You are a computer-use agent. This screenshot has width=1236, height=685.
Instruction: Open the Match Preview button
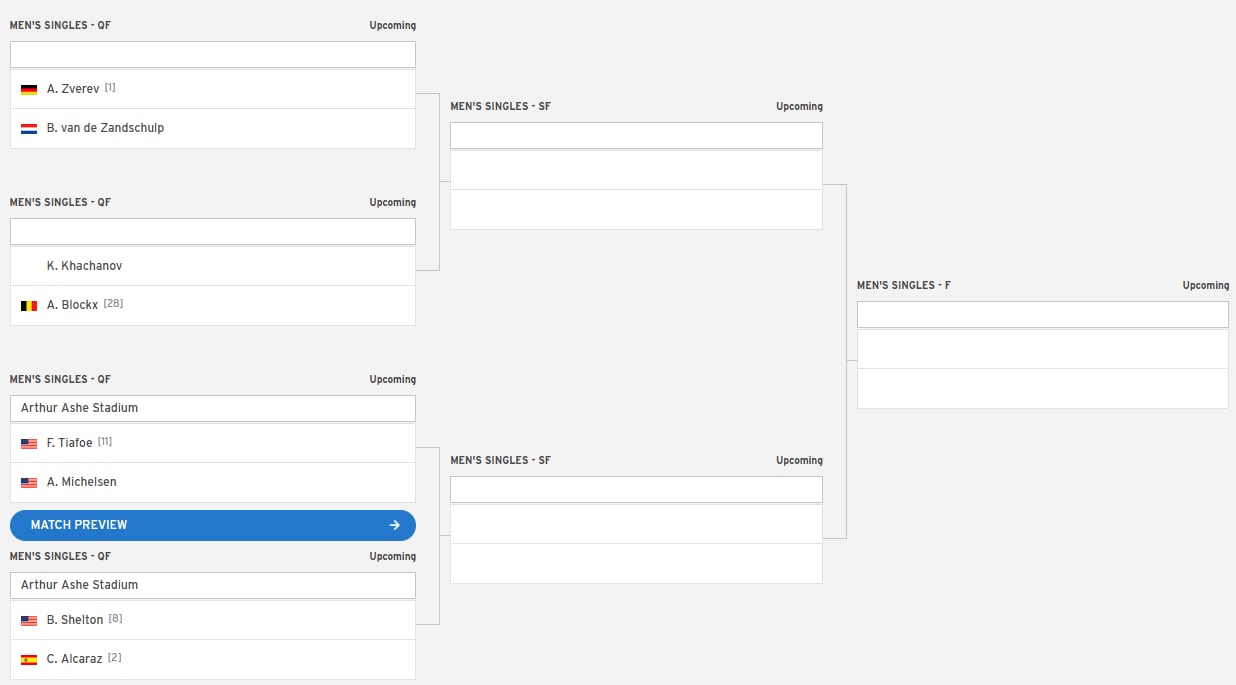[x=213, y=525]
